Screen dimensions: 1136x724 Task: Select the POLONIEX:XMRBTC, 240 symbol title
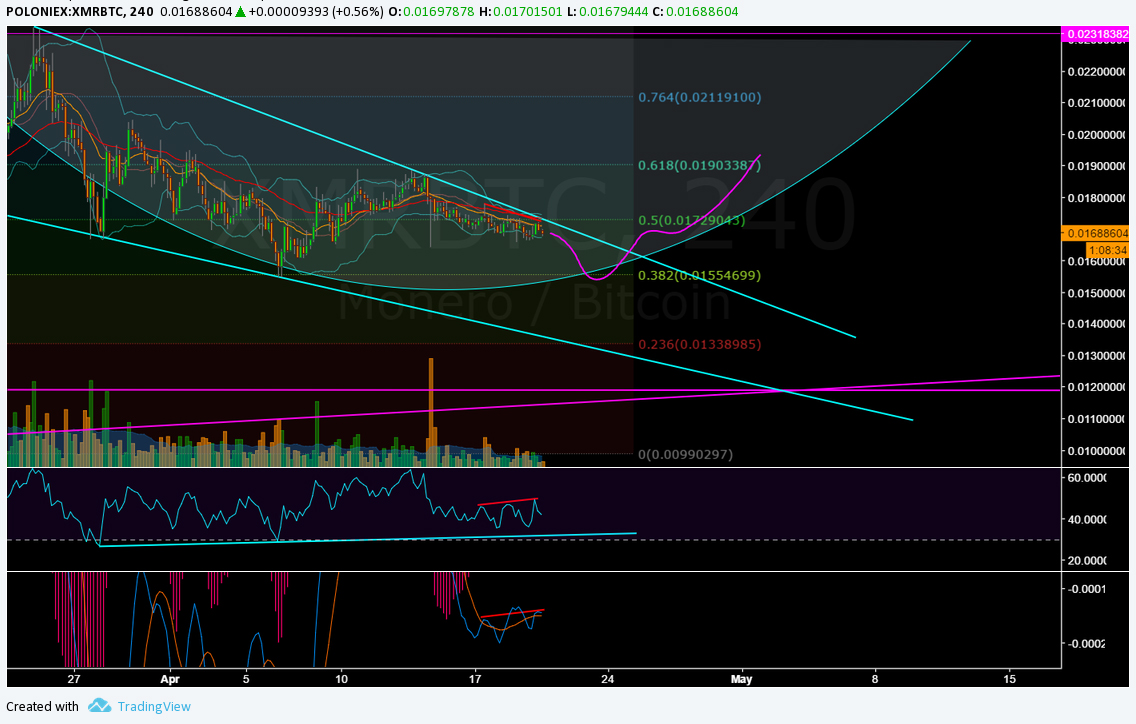point(80,12)
